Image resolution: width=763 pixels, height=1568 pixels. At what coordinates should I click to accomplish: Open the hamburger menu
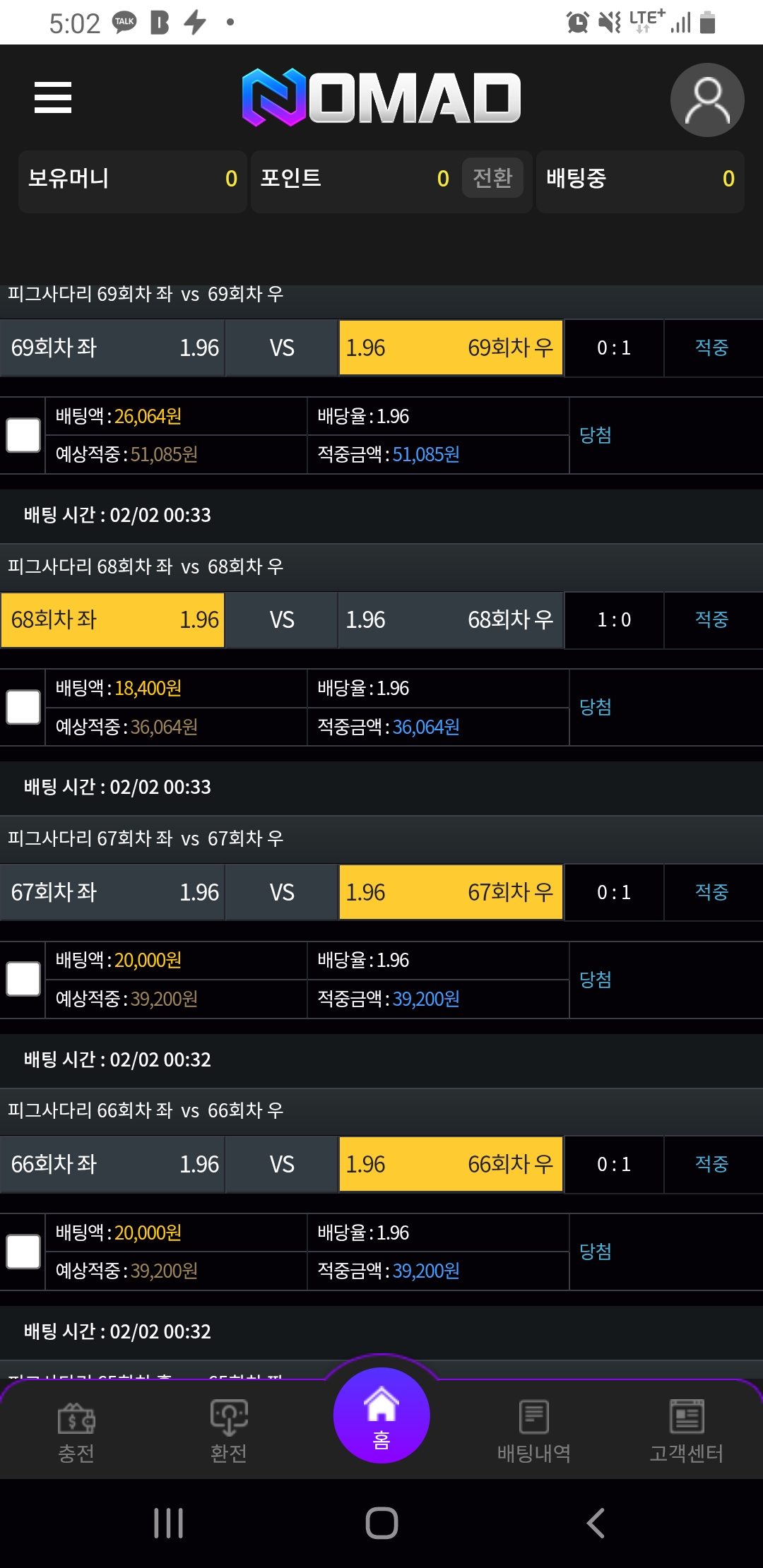(53, 97)
